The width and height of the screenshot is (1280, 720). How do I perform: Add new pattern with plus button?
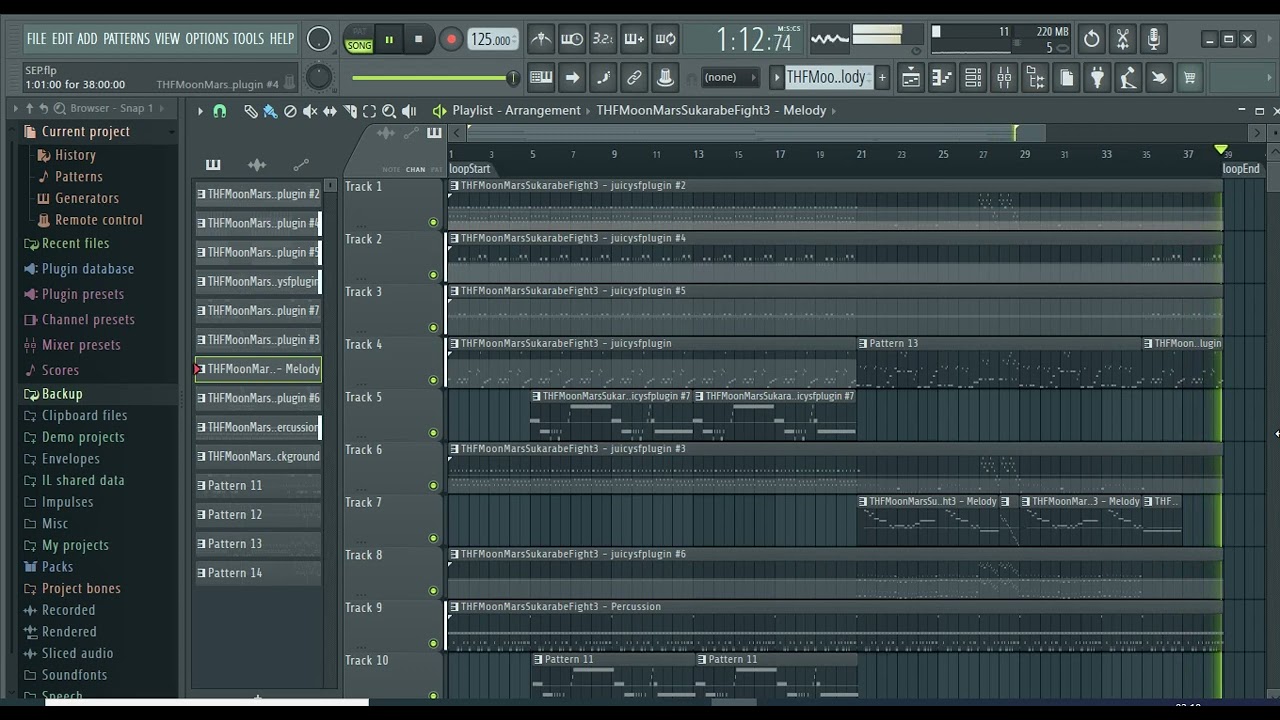(881, 77)
